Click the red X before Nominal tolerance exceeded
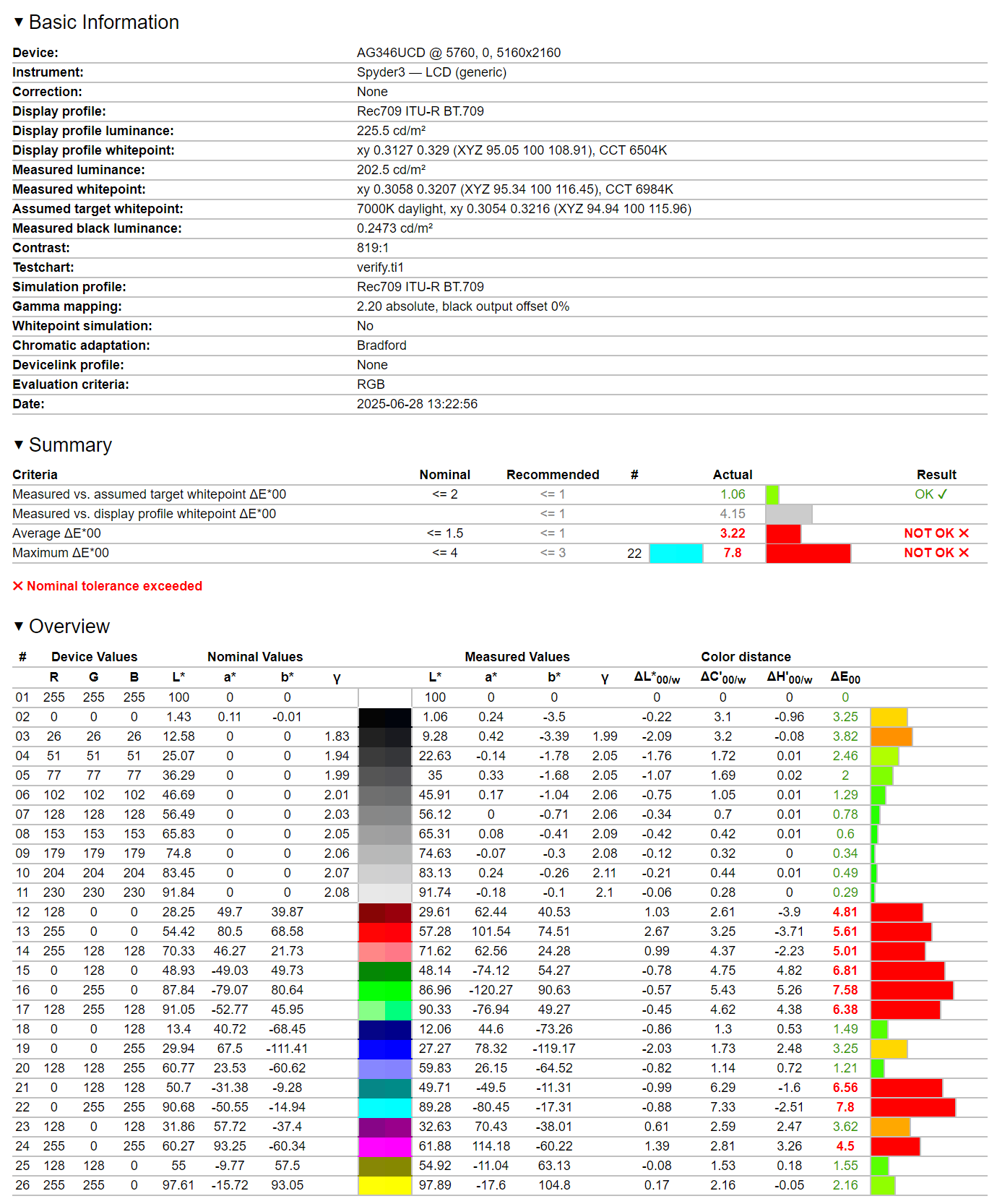Screen dimensions: 997x1204 tap(18, 586)
